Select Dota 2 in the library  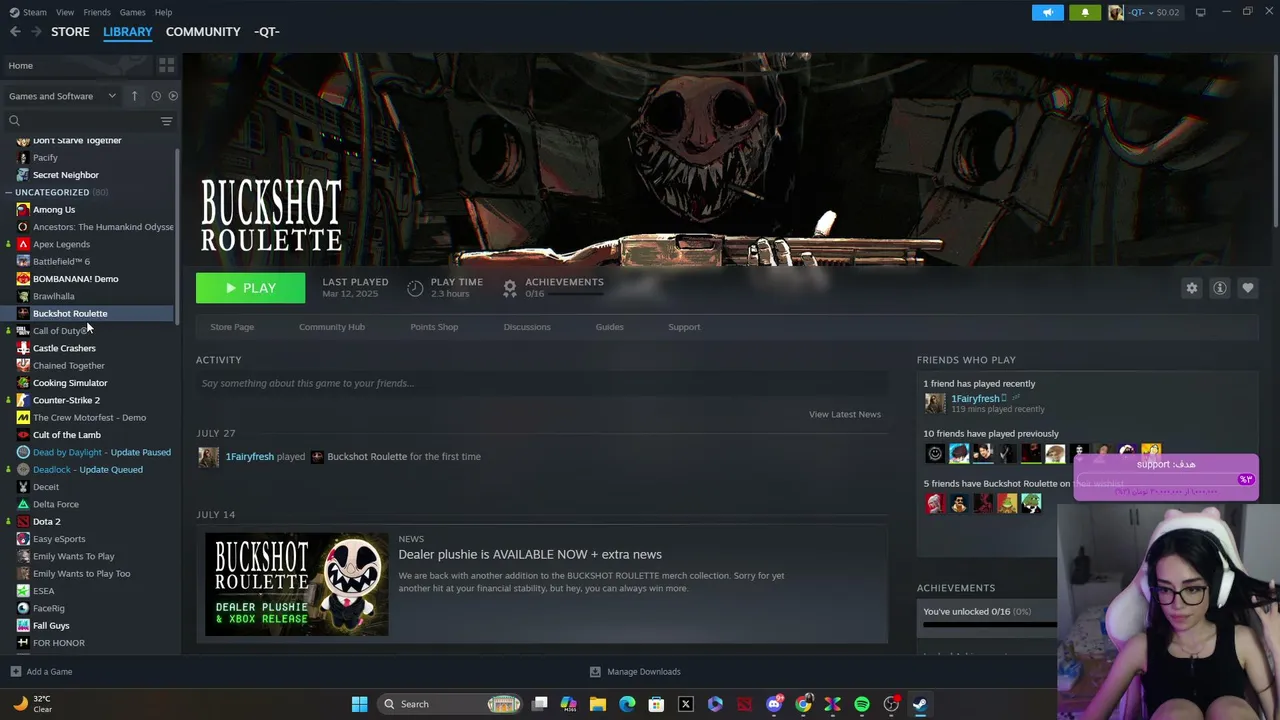46,522
